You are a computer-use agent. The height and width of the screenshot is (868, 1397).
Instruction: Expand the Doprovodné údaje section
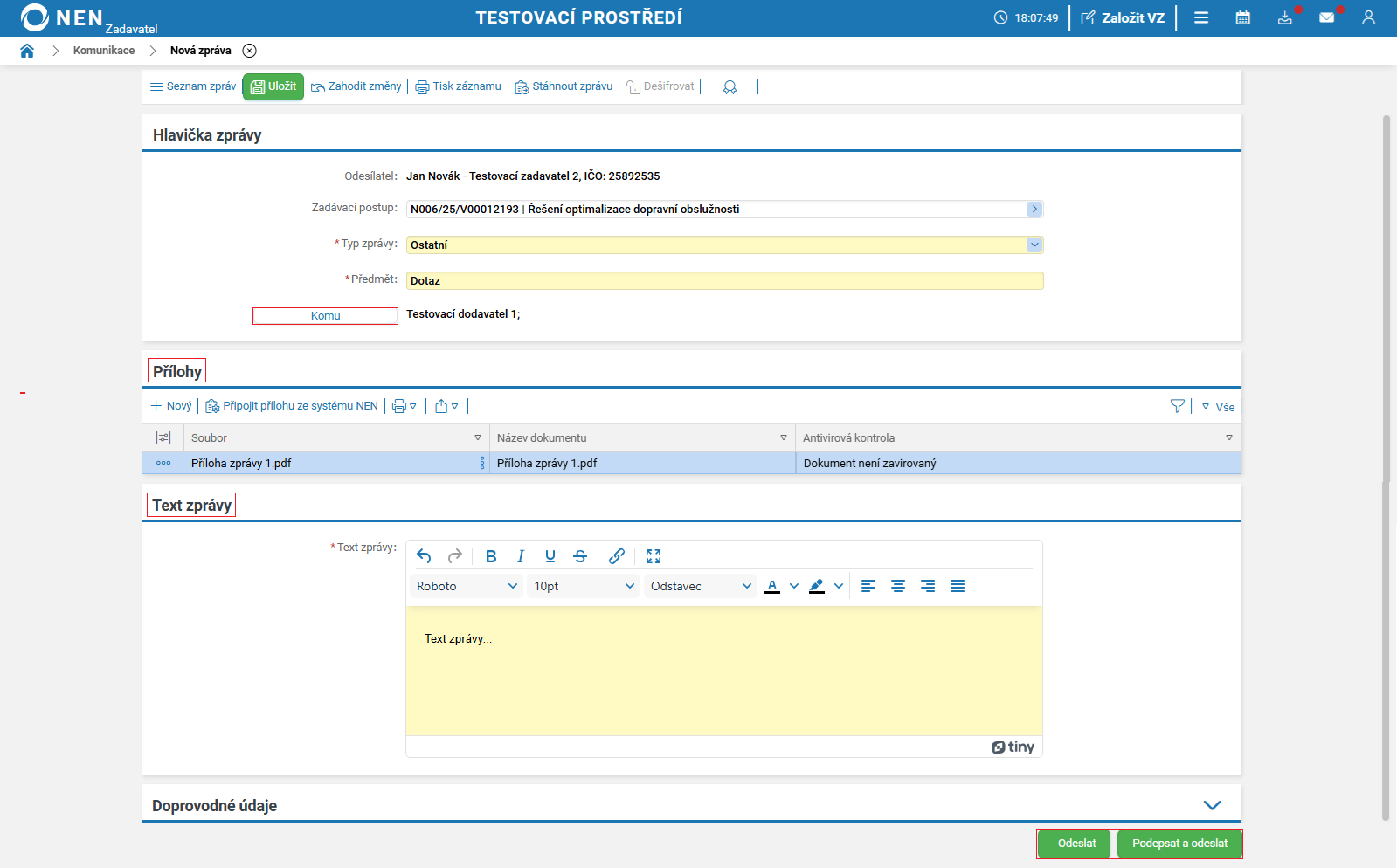coord(1212,805)
